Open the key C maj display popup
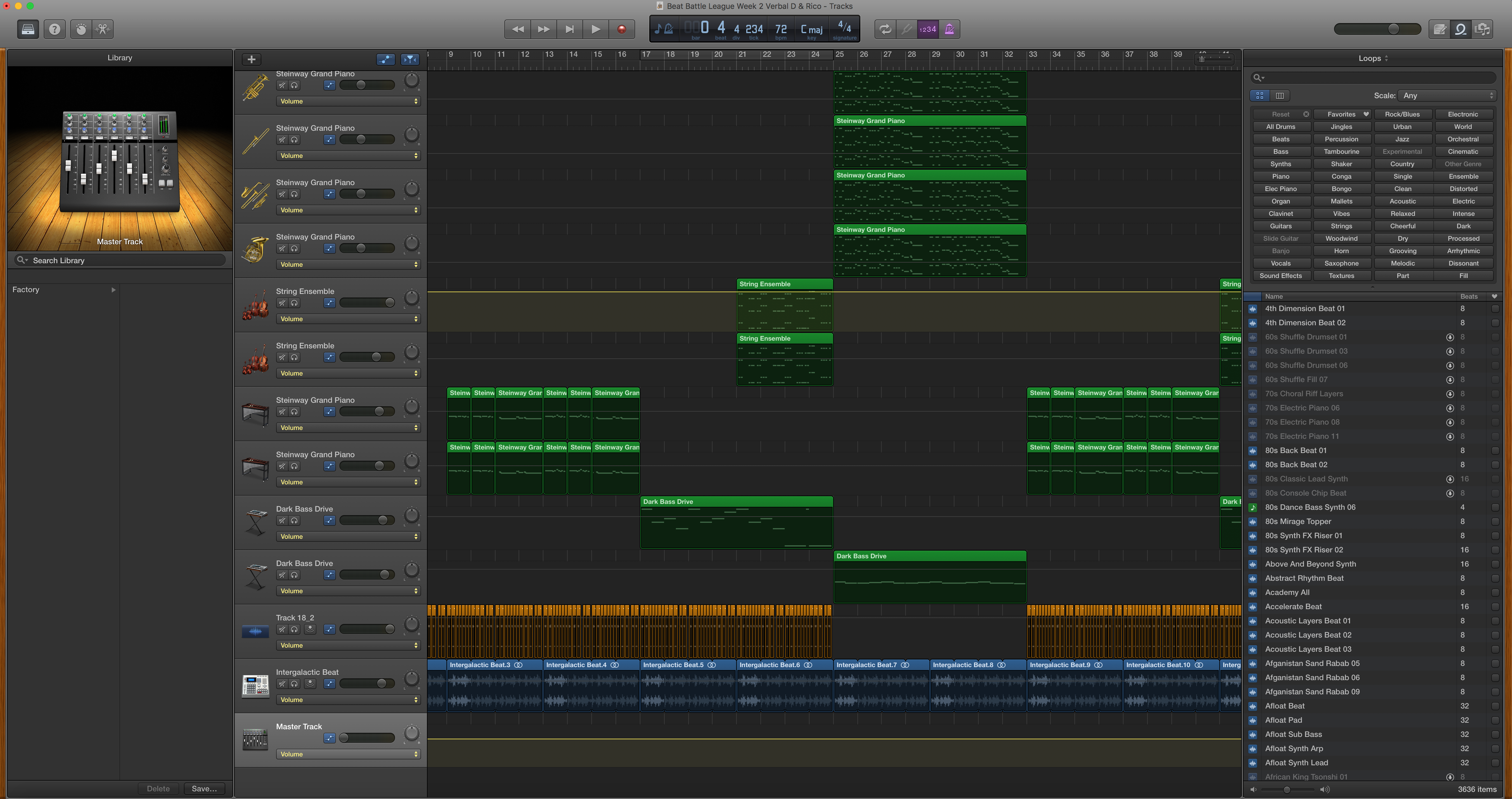 pos(812,29)
